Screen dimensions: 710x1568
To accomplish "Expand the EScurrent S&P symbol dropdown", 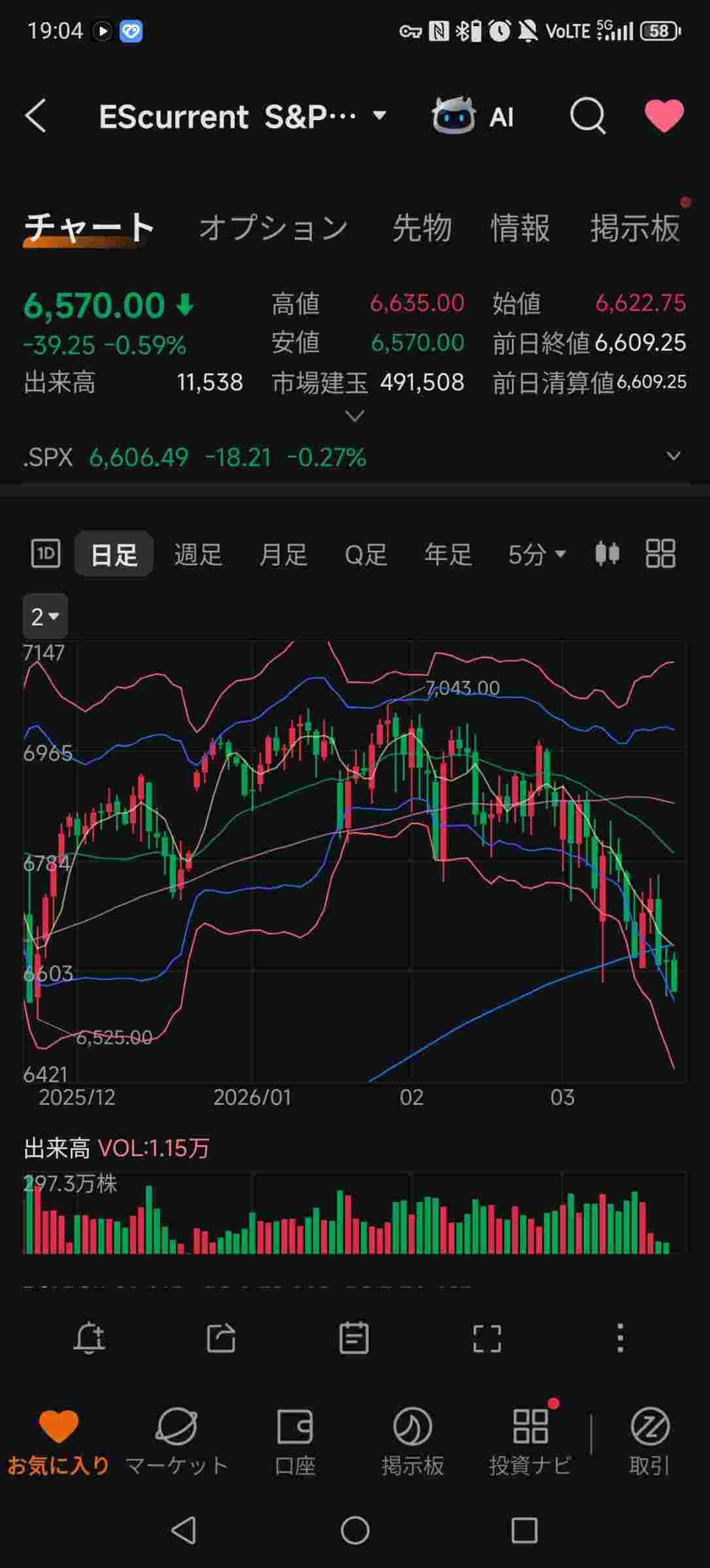I will tap(379, 116).
